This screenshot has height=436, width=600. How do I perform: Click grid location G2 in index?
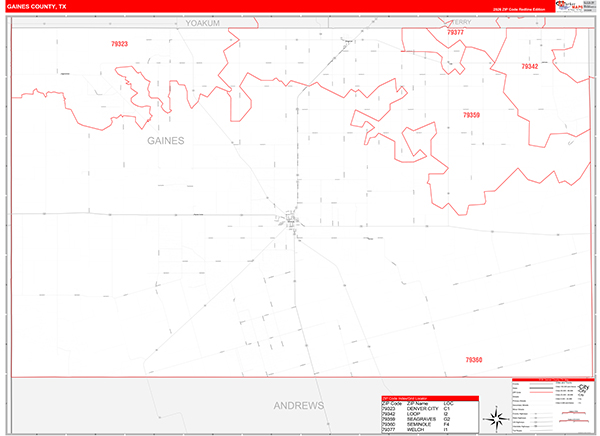(x=447, y=419)
